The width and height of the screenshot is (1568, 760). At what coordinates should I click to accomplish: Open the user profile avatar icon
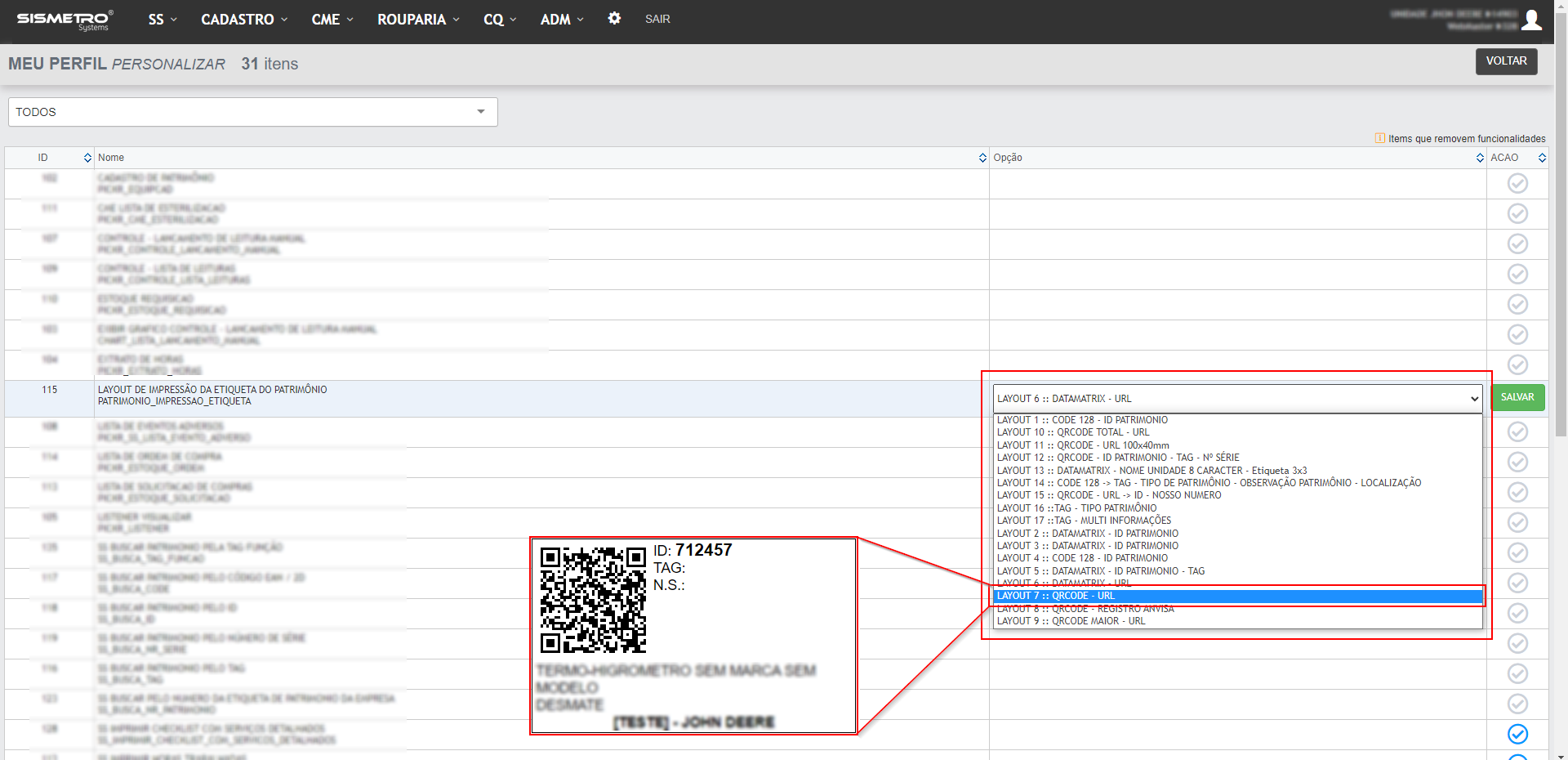click(x=1532, y=20)
